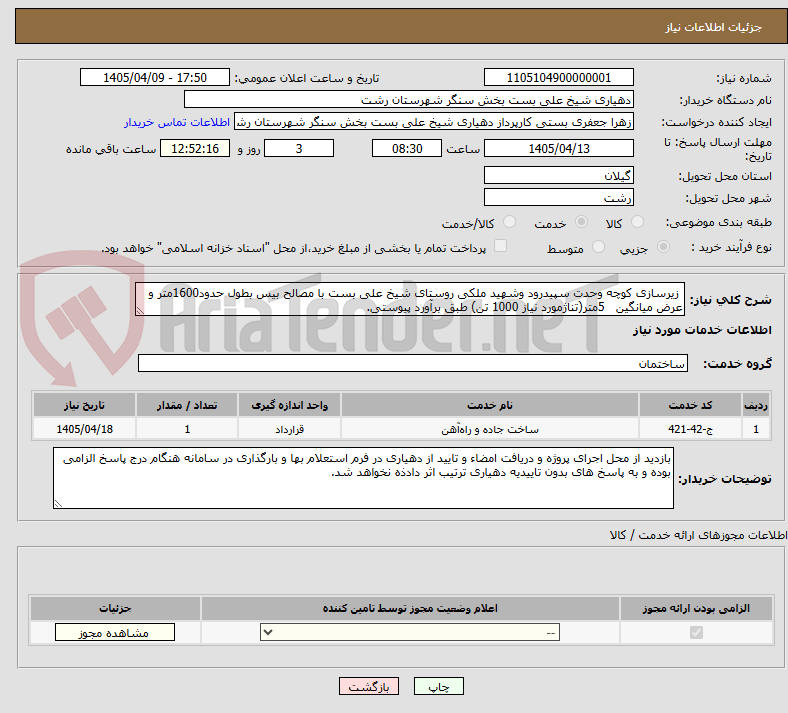Viewport: 788px width, 713px height.
Task: Click the remaining days field showing 3
Action: [299, 148]
